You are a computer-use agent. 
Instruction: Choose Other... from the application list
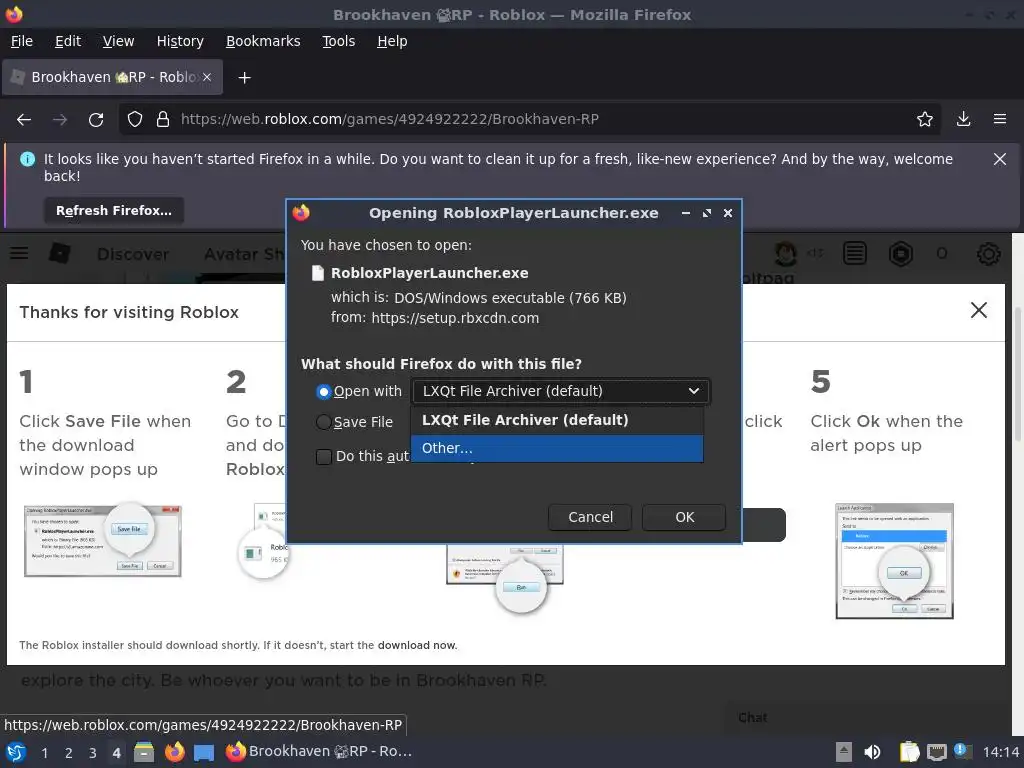pyautogui.click(x=557, y=449)
